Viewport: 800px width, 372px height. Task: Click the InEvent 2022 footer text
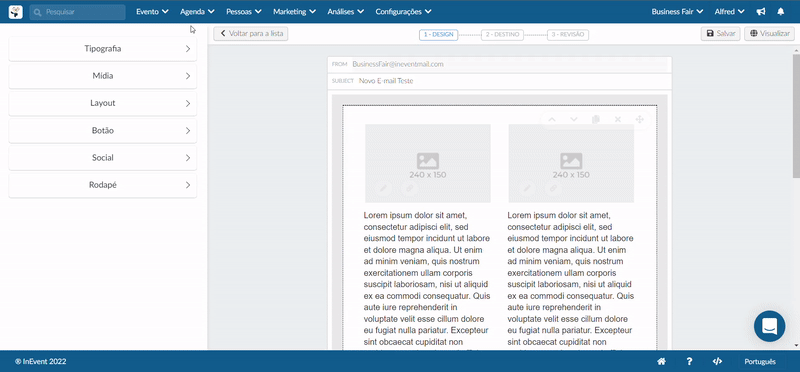click(x=41, y=361)
